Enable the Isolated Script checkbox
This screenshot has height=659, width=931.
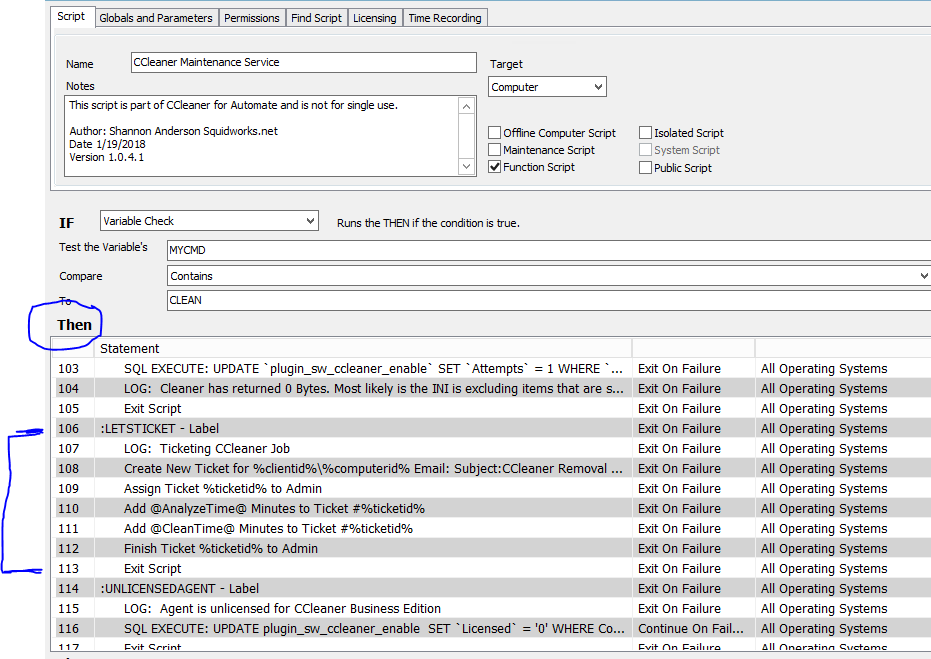645,132
